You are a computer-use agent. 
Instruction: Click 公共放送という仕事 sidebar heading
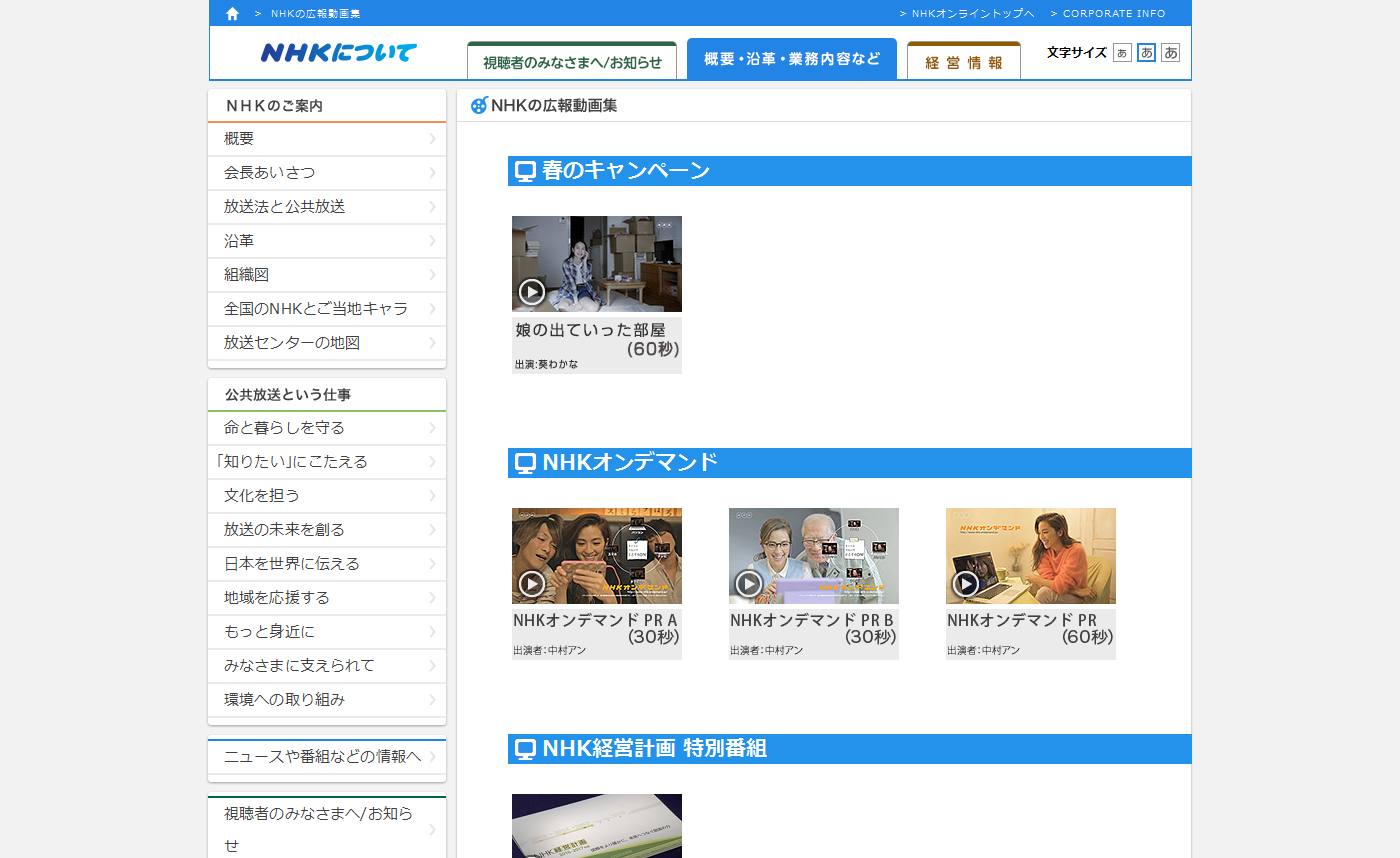pyautogui.click(x=288, y=395)
